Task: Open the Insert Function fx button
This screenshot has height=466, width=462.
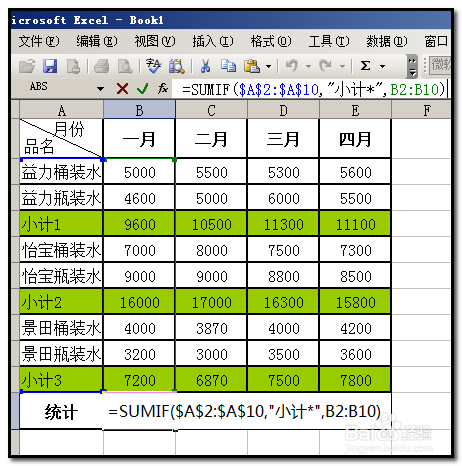Action: coord(163,88)
